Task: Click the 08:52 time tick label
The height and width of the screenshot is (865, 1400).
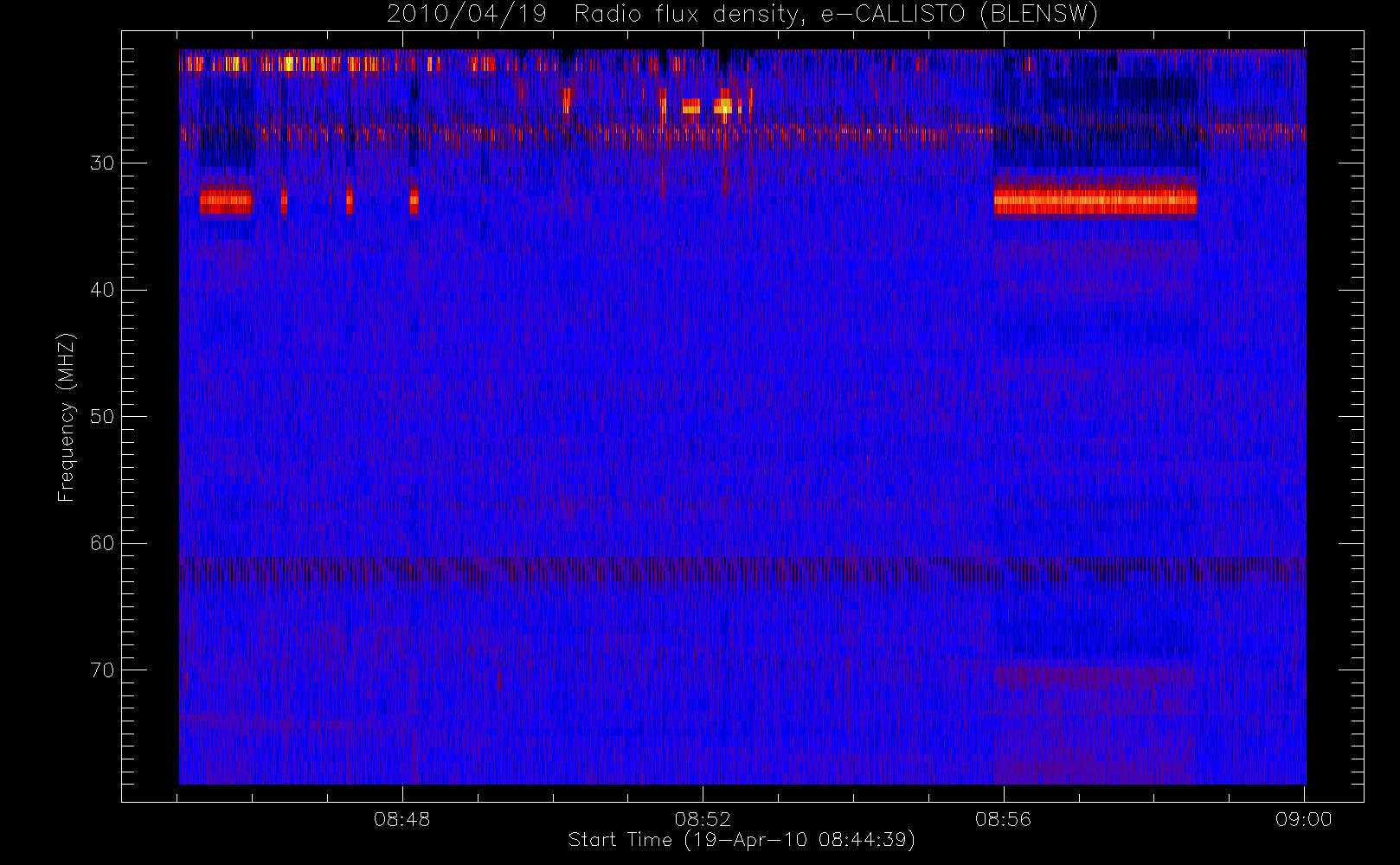Action: pos(703,819)
